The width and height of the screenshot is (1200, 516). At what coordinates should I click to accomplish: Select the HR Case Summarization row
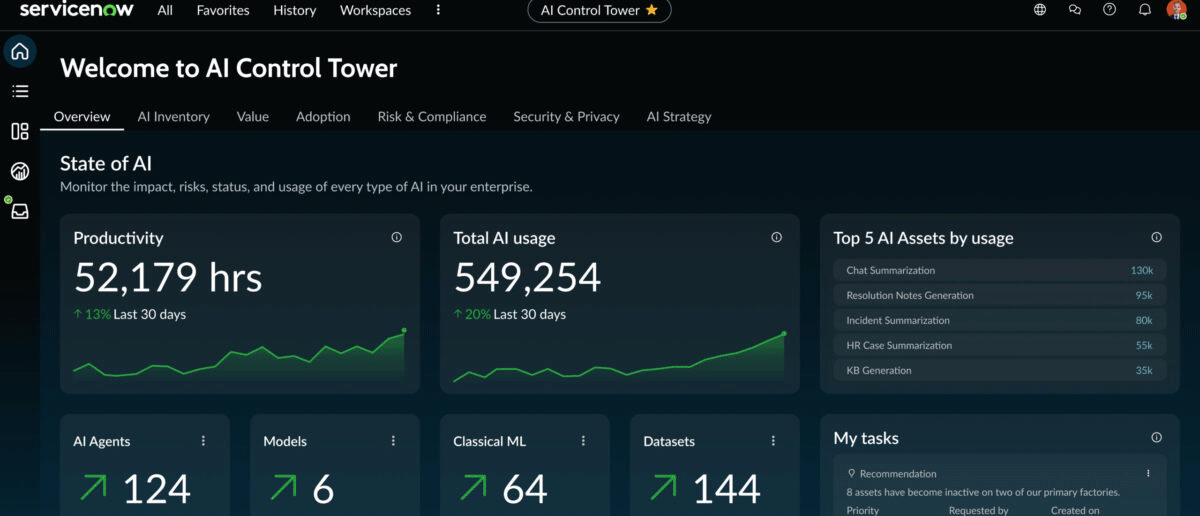[x=999, y=345]
